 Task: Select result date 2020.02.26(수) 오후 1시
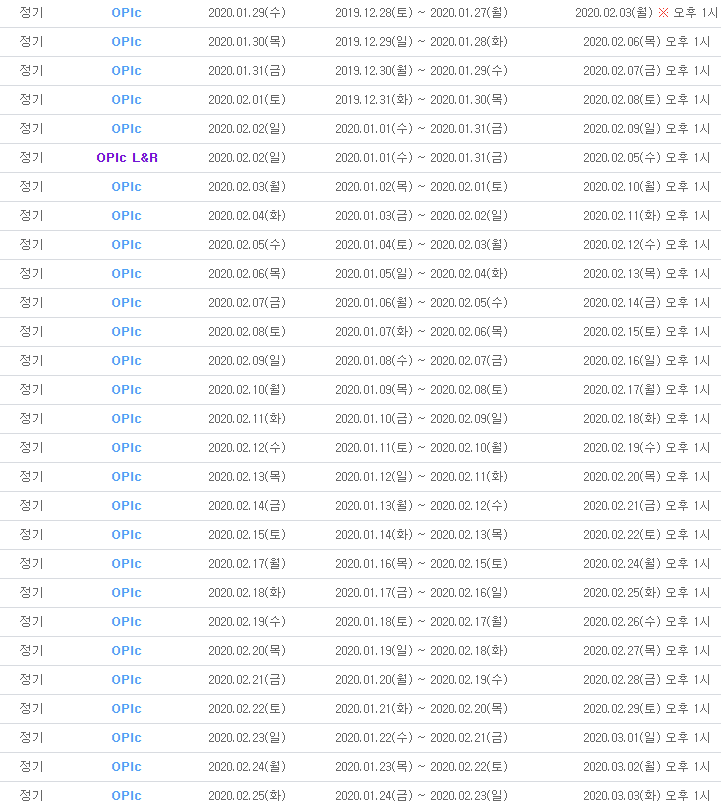click(646, 621)
